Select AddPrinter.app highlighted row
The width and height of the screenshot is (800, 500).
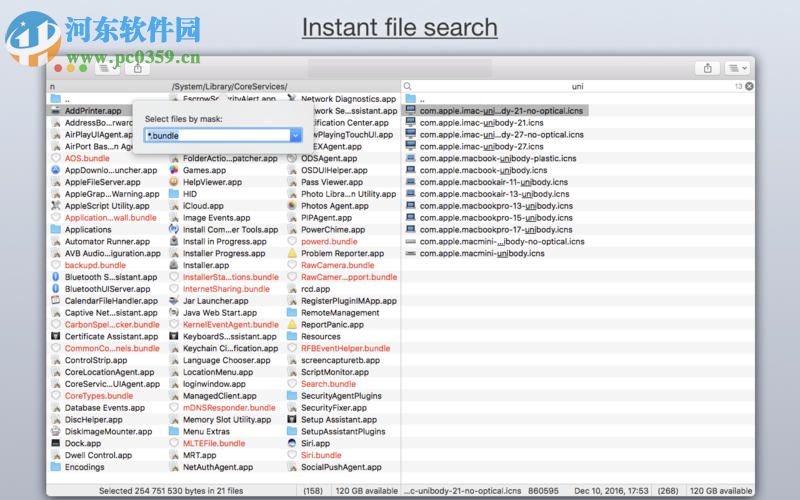(x=93, y=111)
